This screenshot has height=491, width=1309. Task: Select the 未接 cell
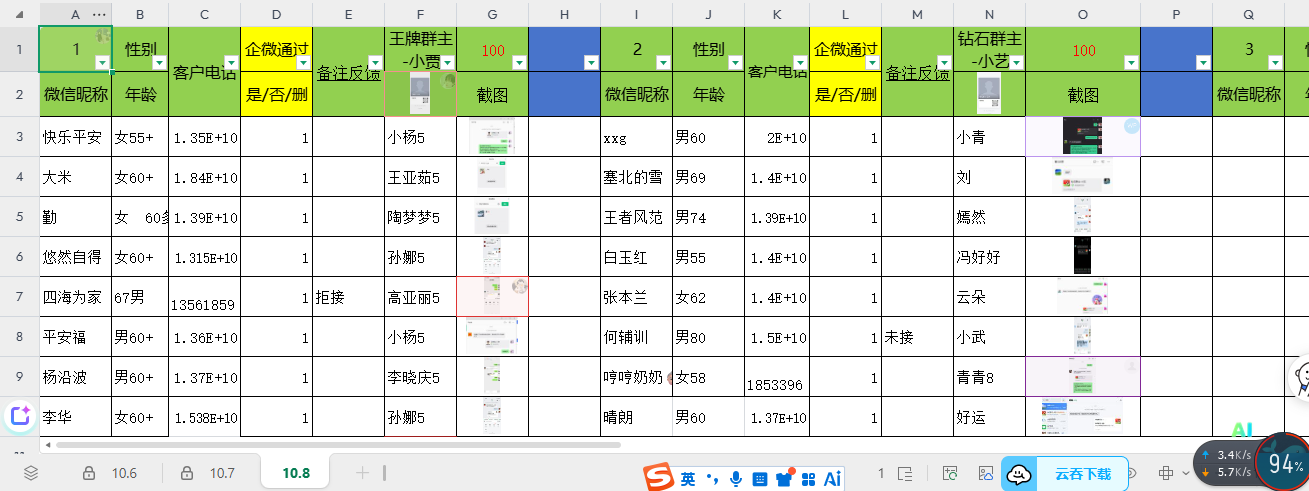pyautogui.click(x=917, y=337)
